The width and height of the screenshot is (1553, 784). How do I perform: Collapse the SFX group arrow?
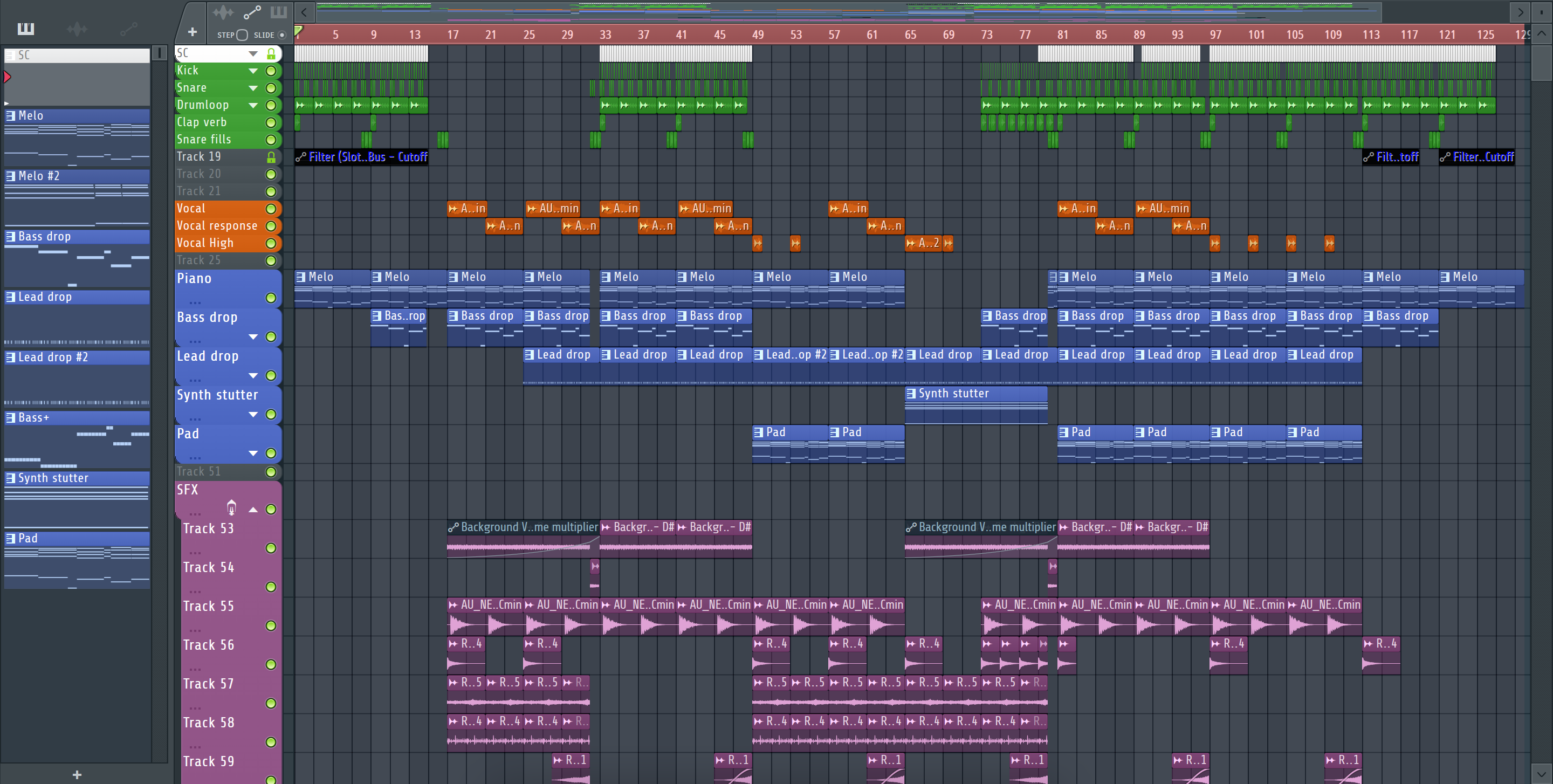253,510
